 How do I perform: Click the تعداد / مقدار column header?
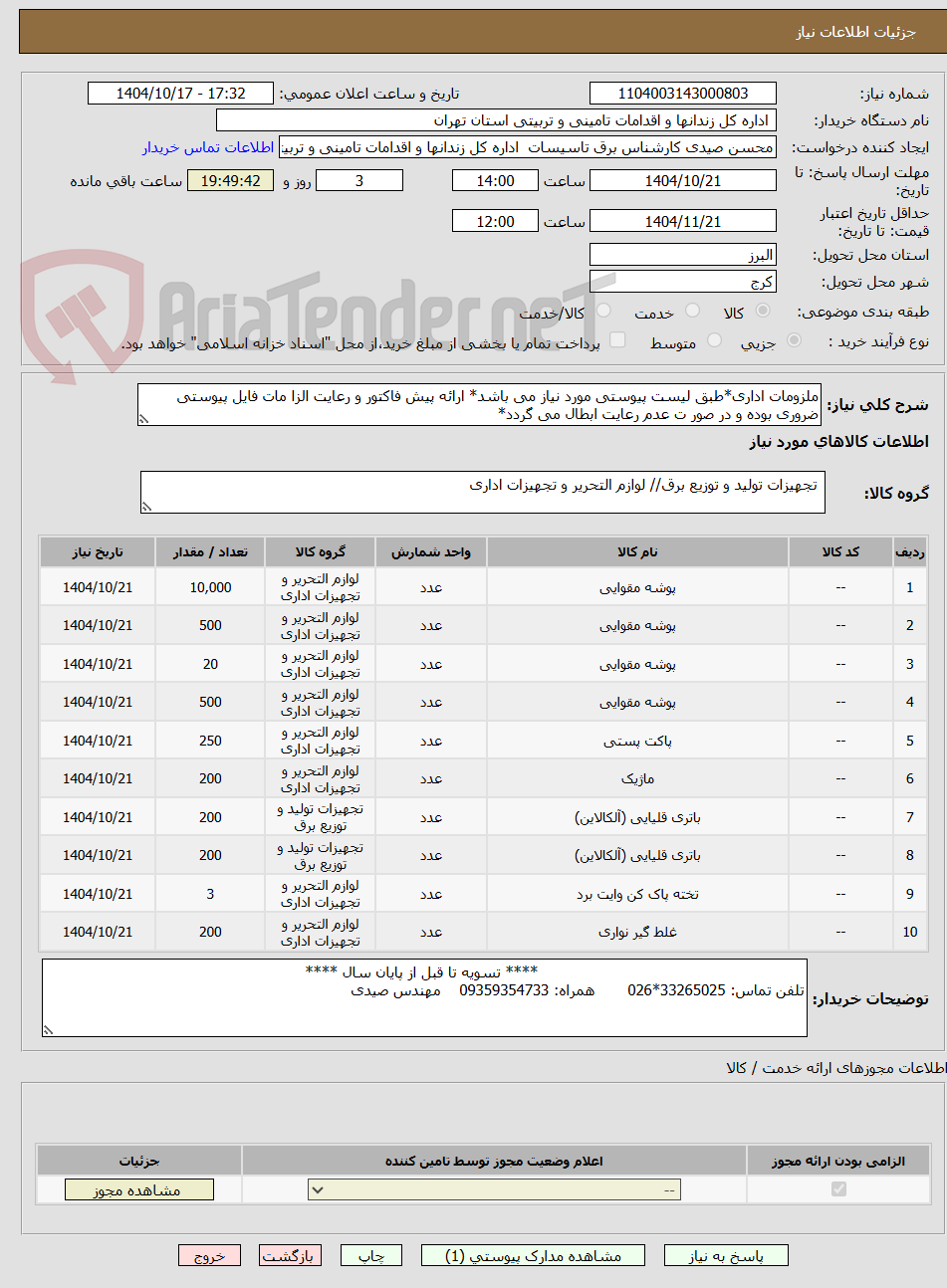click(210, 551)
